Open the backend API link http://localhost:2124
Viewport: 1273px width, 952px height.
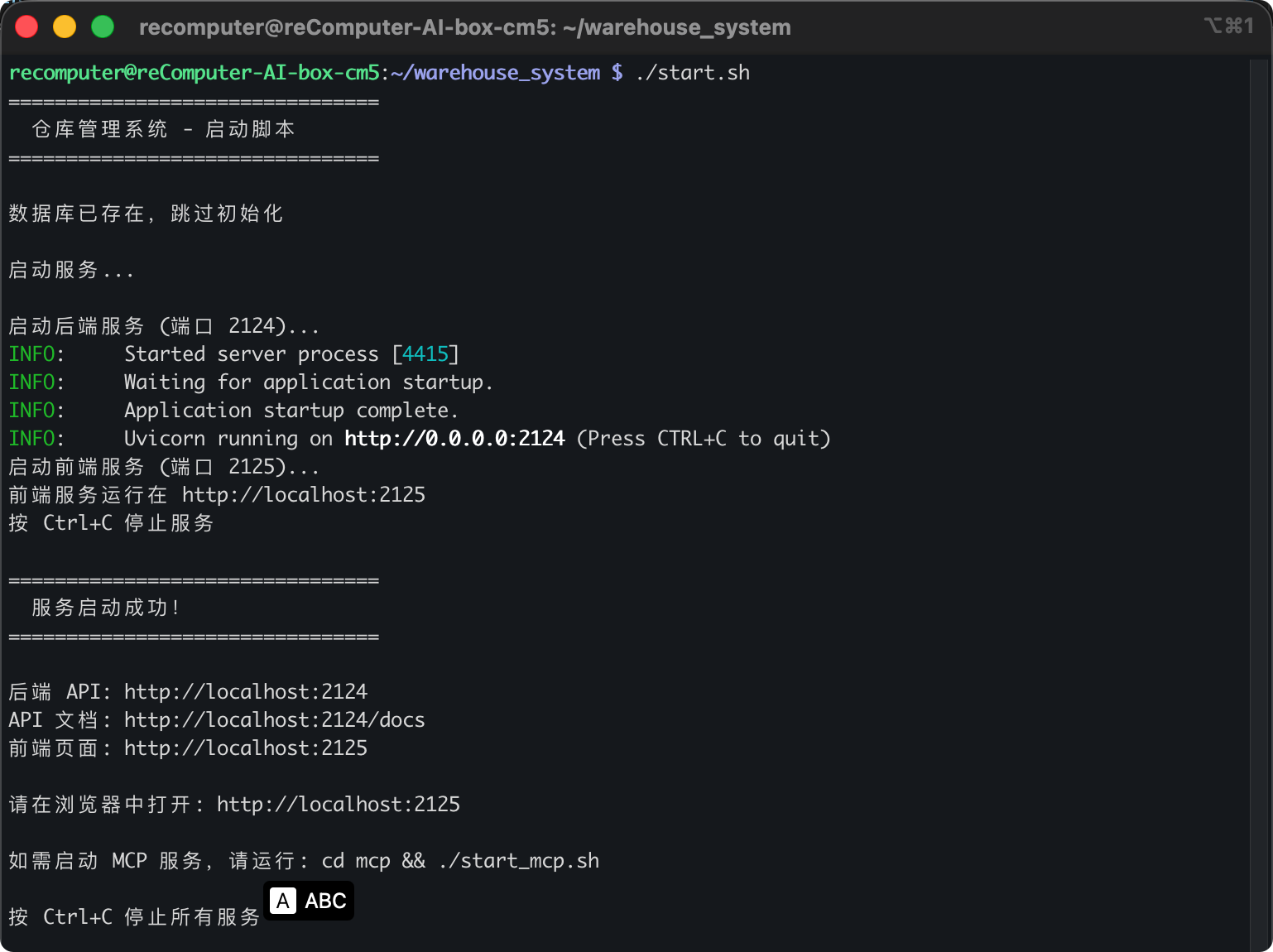tap(245, 691)
